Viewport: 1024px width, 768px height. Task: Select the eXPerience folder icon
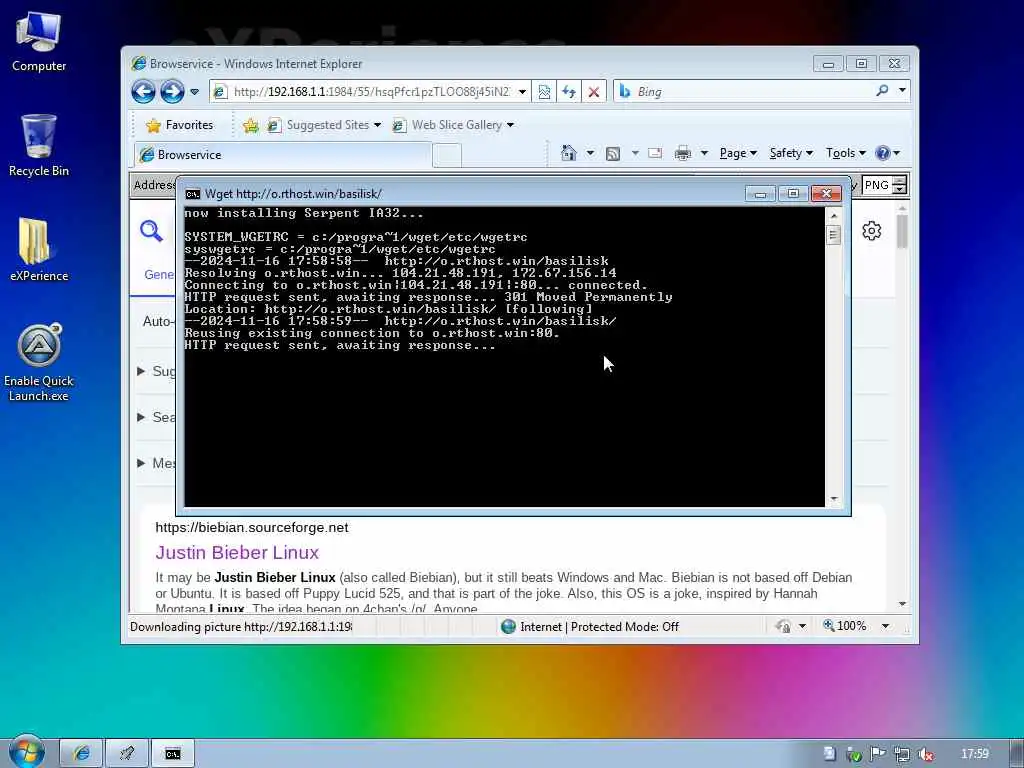tap(39, 249)
